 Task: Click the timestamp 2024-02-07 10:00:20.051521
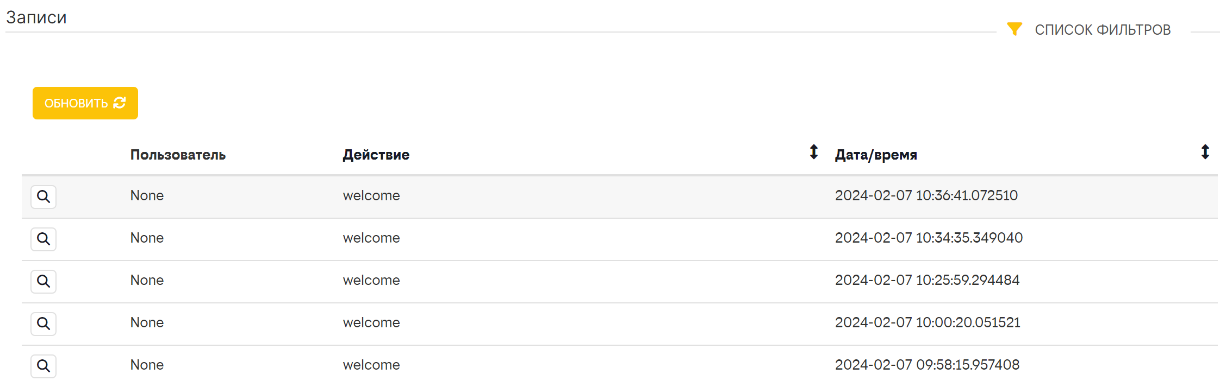coord(928,322)
